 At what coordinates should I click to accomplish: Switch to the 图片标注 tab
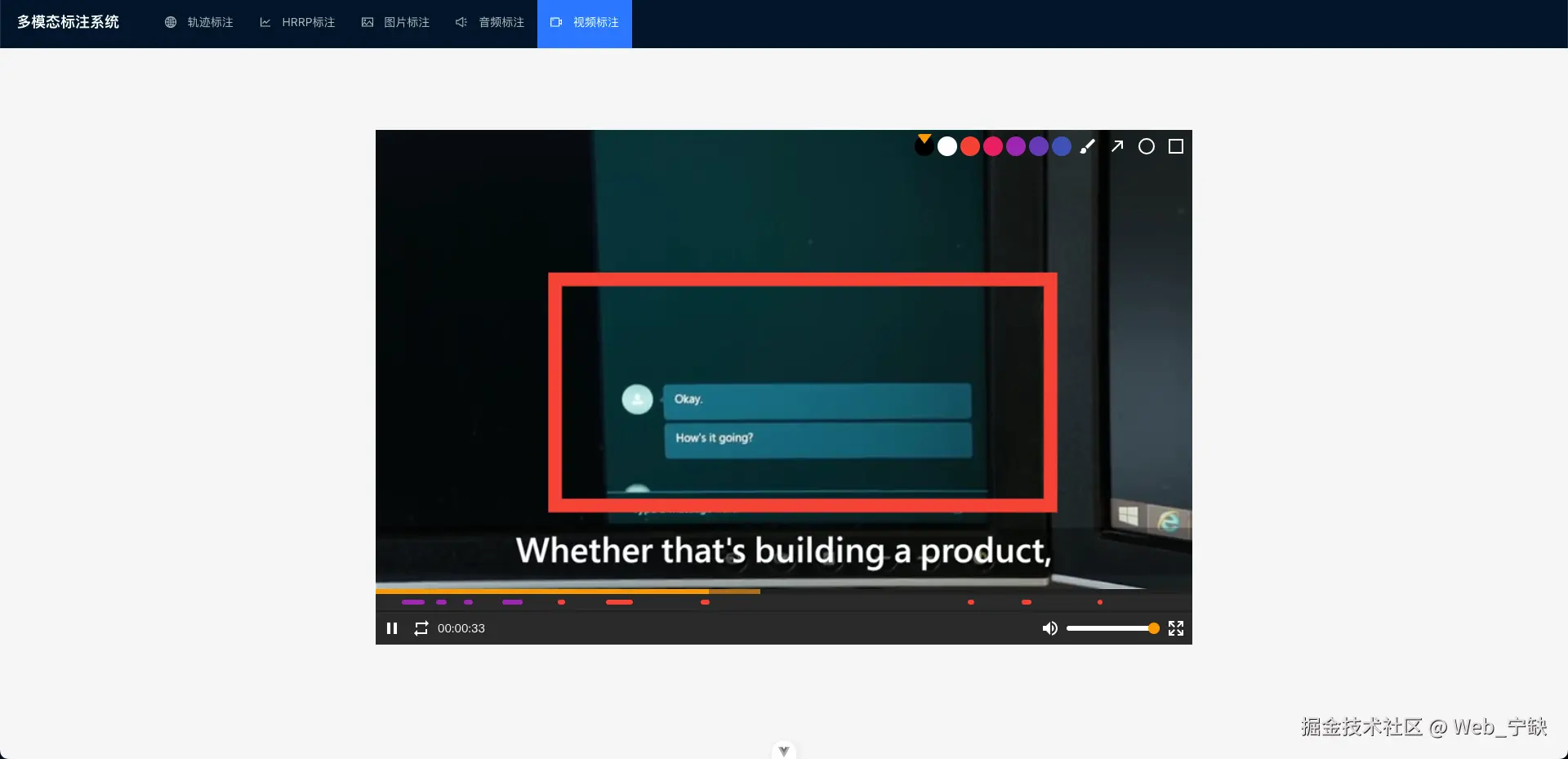pyautogui.click(x=395, y=23)
